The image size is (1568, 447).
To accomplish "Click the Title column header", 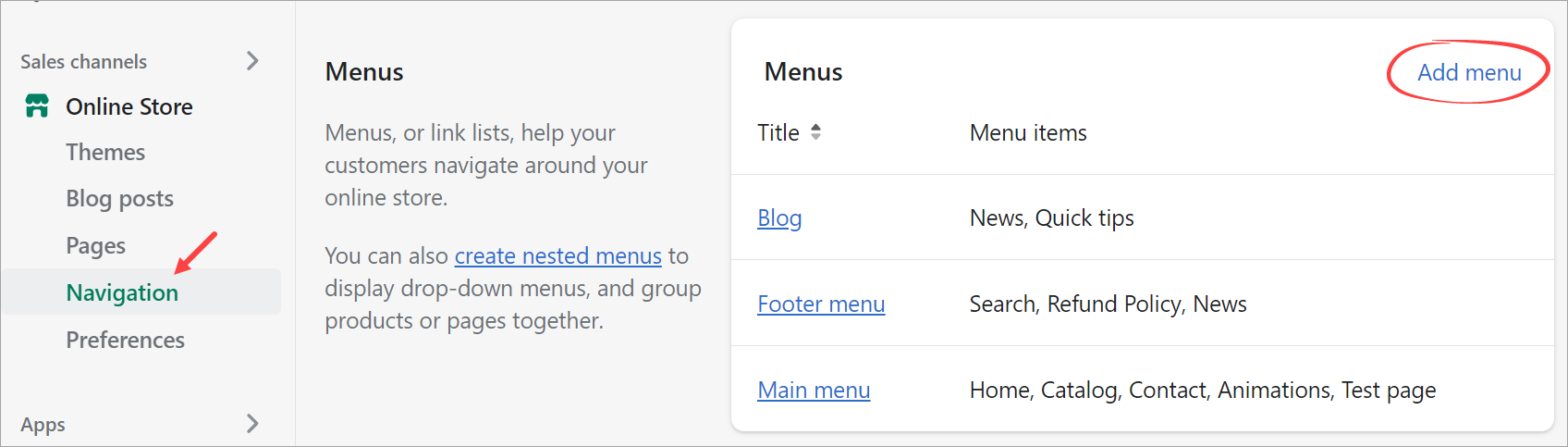I will [x=778, y=132].
